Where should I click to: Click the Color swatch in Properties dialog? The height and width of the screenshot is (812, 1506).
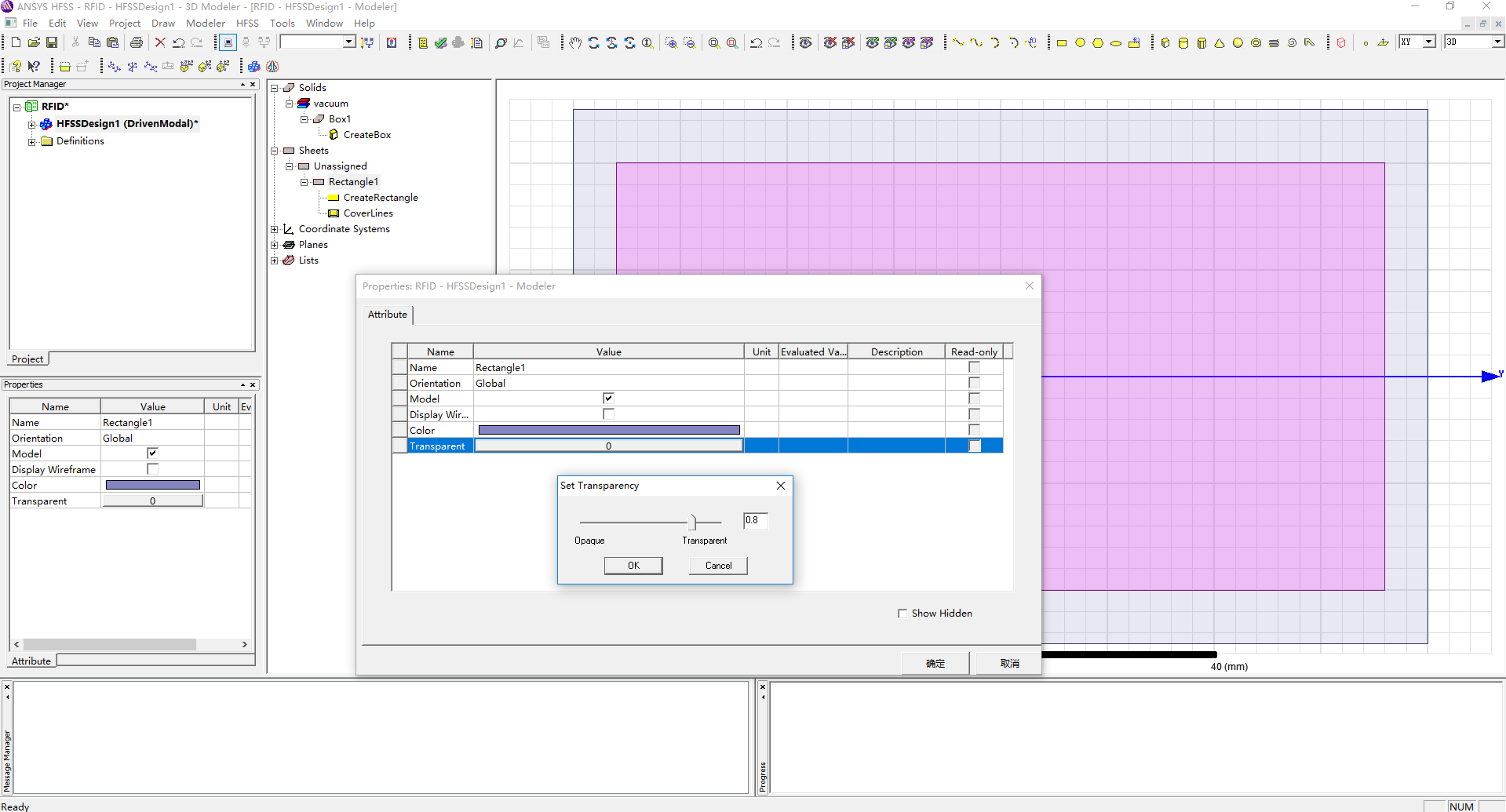(609, 430)
